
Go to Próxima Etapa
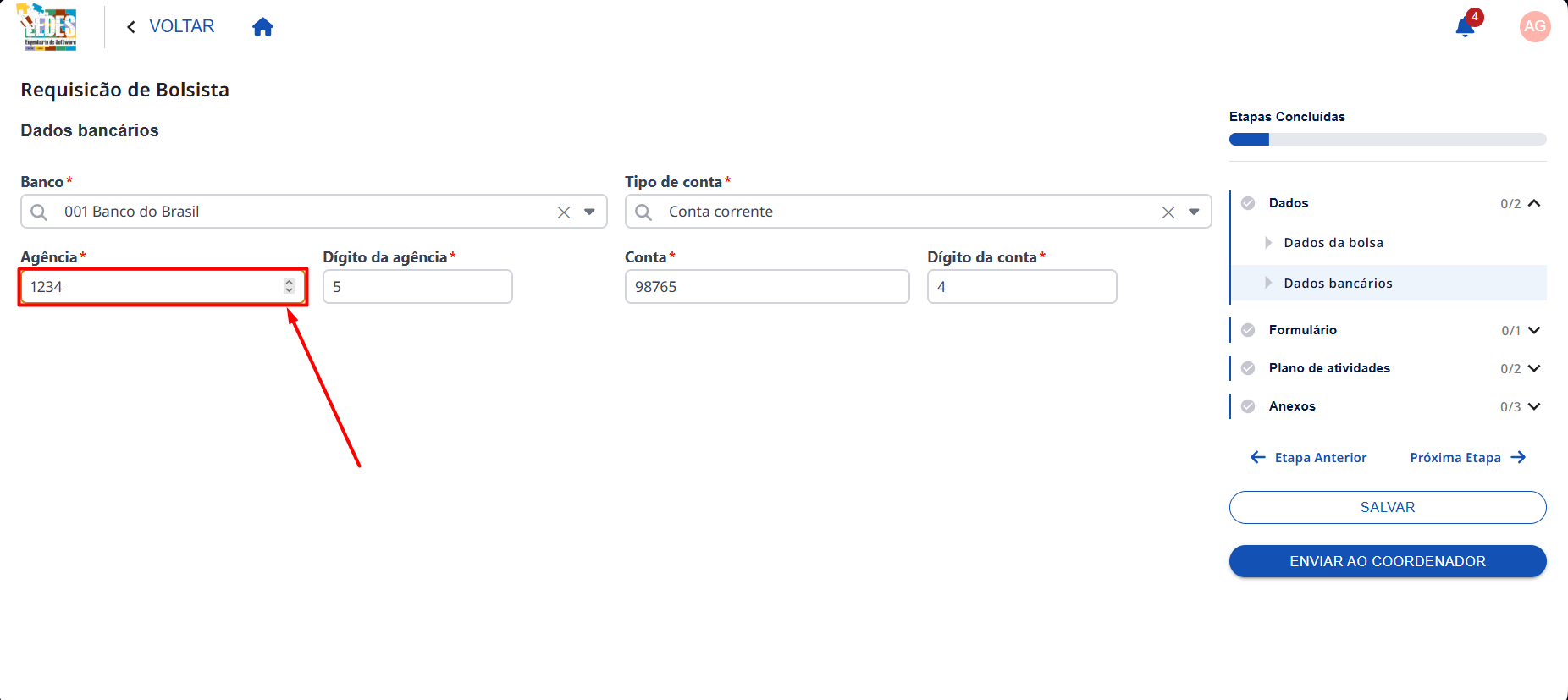click(x=1468, y=458)
